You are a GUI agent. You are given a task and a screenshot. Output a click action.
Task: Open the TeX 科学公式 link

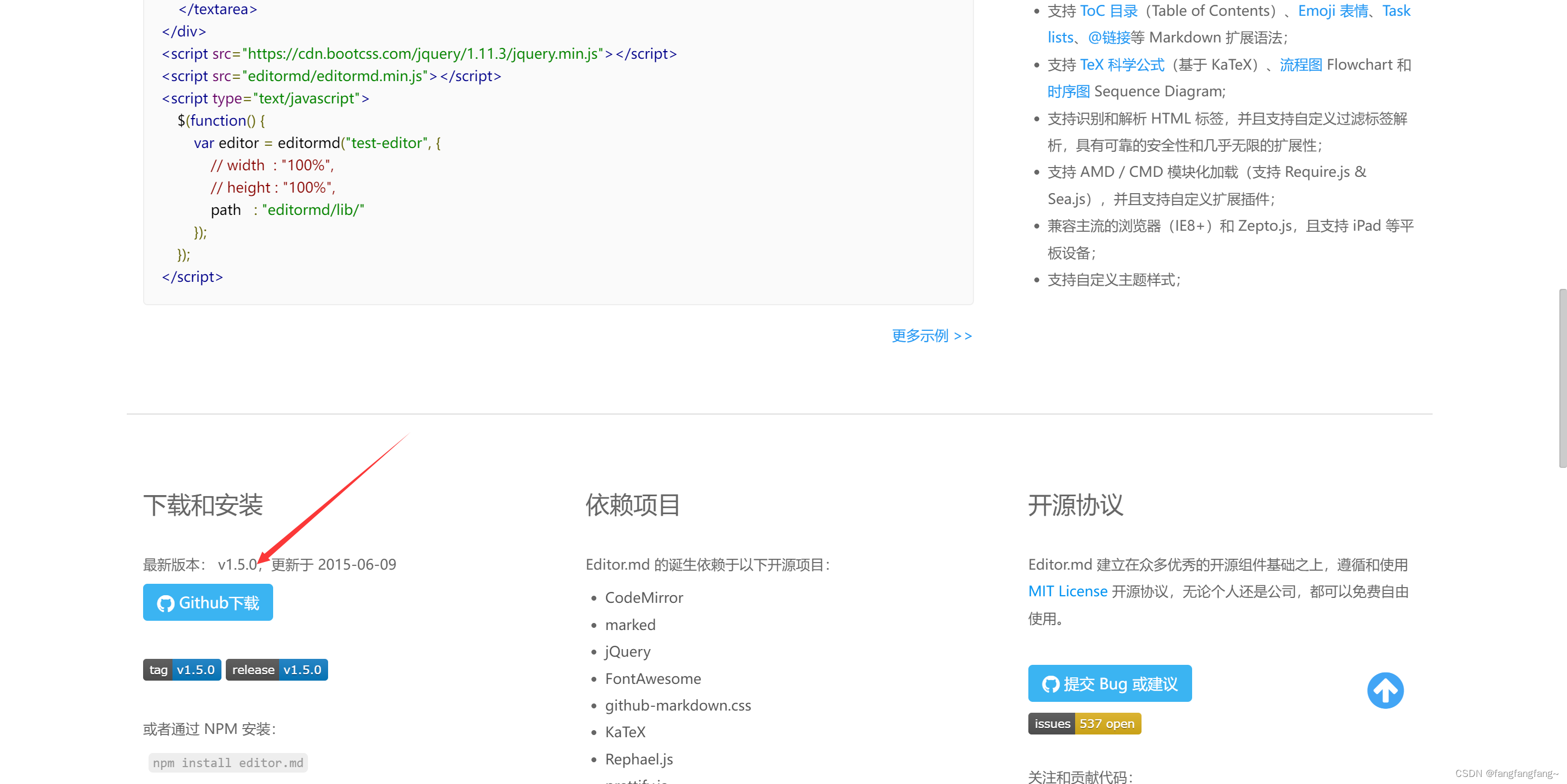pyautogui.click(x=1122, y=64)
